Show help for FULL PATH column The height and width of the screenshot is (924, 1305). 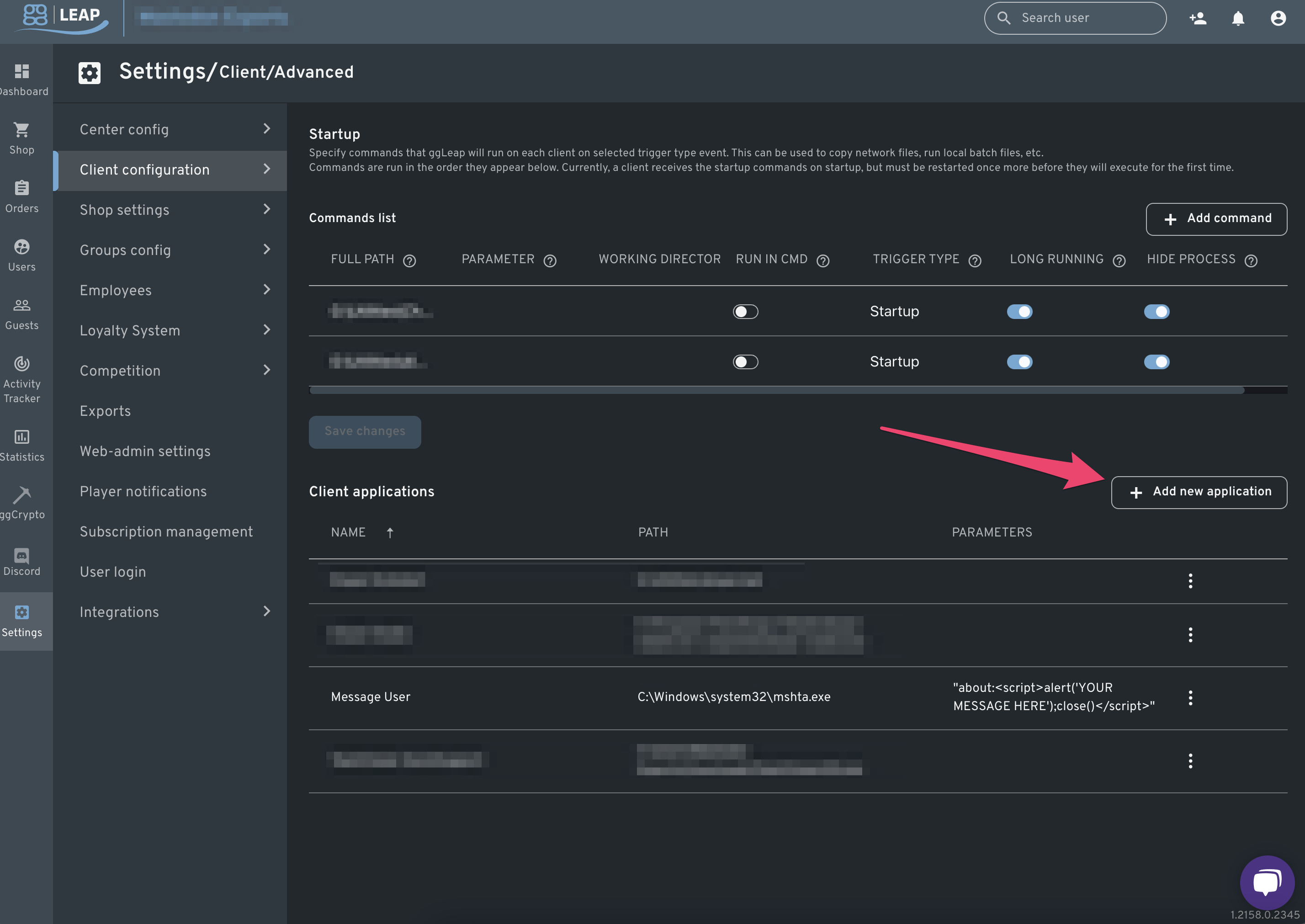409,260
